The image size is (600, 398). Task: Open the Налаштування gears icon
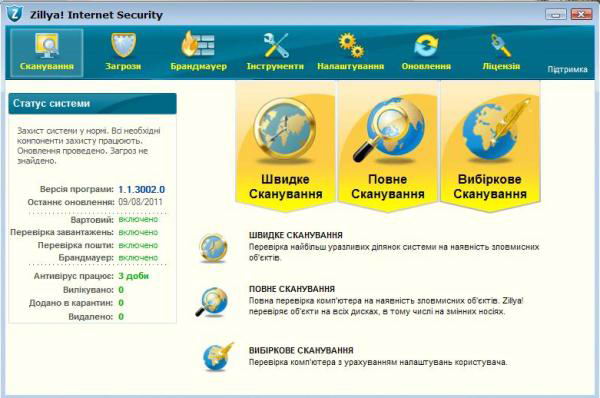click(x=351, y=46)
